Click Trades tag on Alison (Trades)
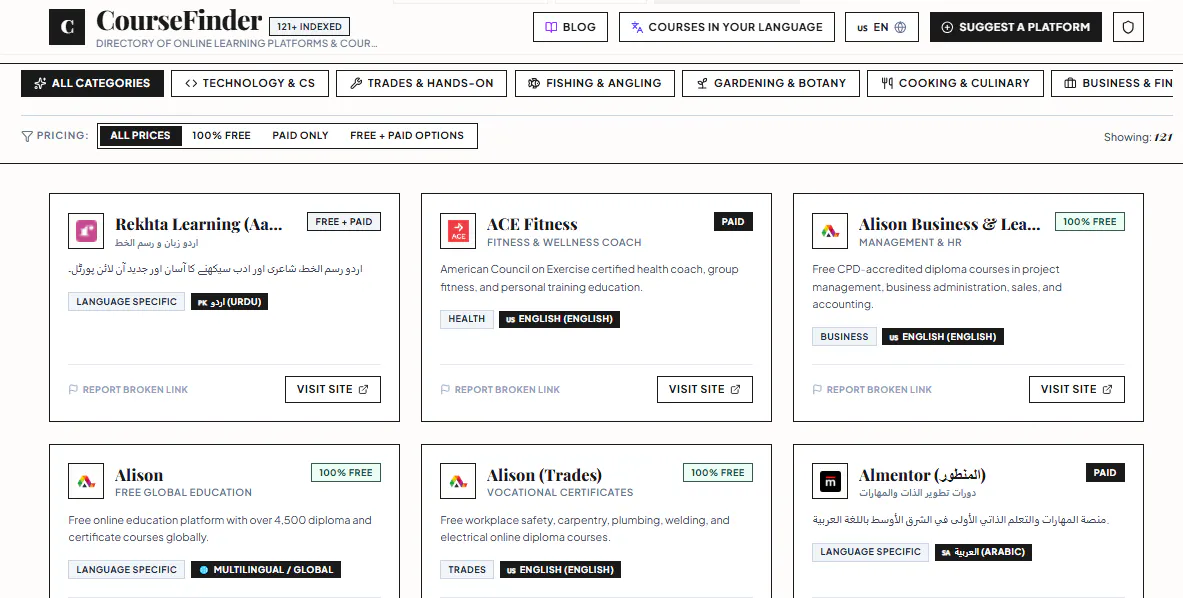The height and width of the screenshot is (598, 1183). [x=467, y=569]
